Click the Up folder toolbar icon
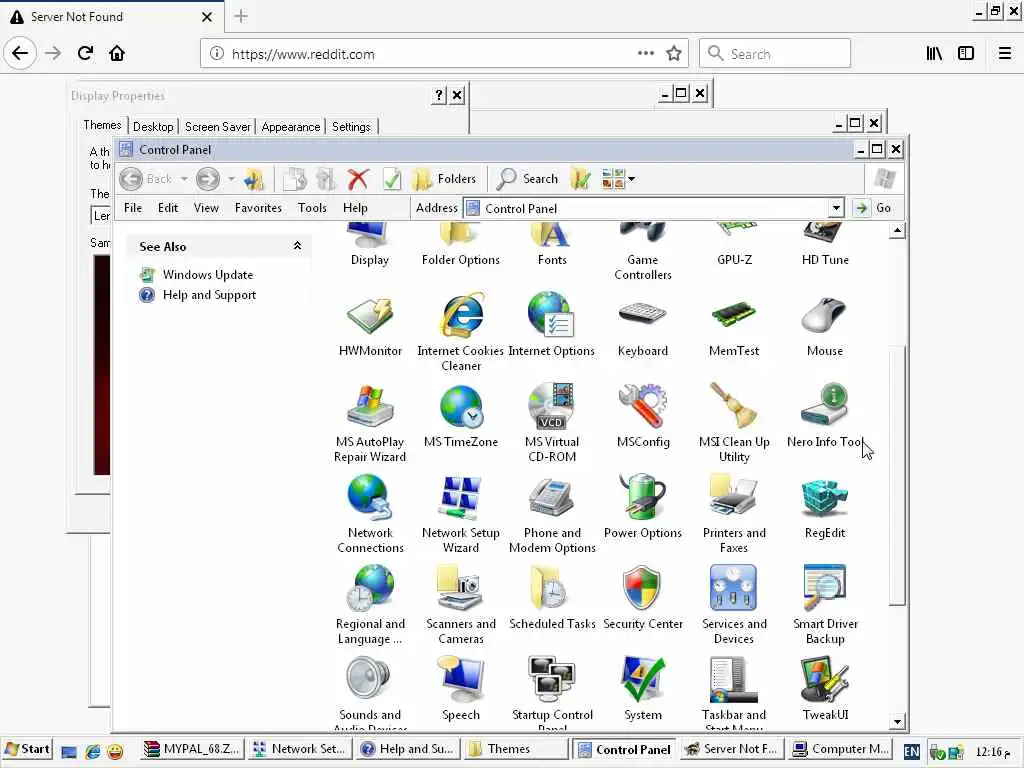The height and width of the screenshot is (768, 1024). coord(253,178)
